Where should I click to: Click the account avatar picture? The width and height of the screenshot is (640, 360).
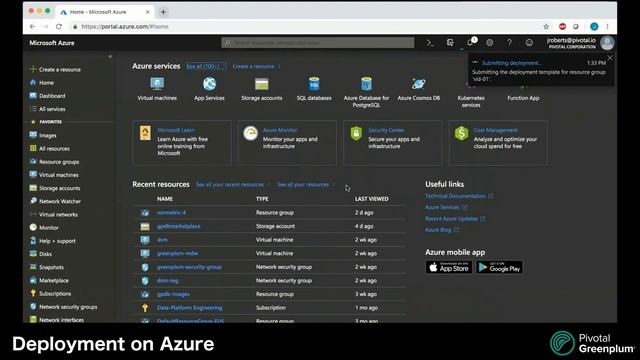607,42
